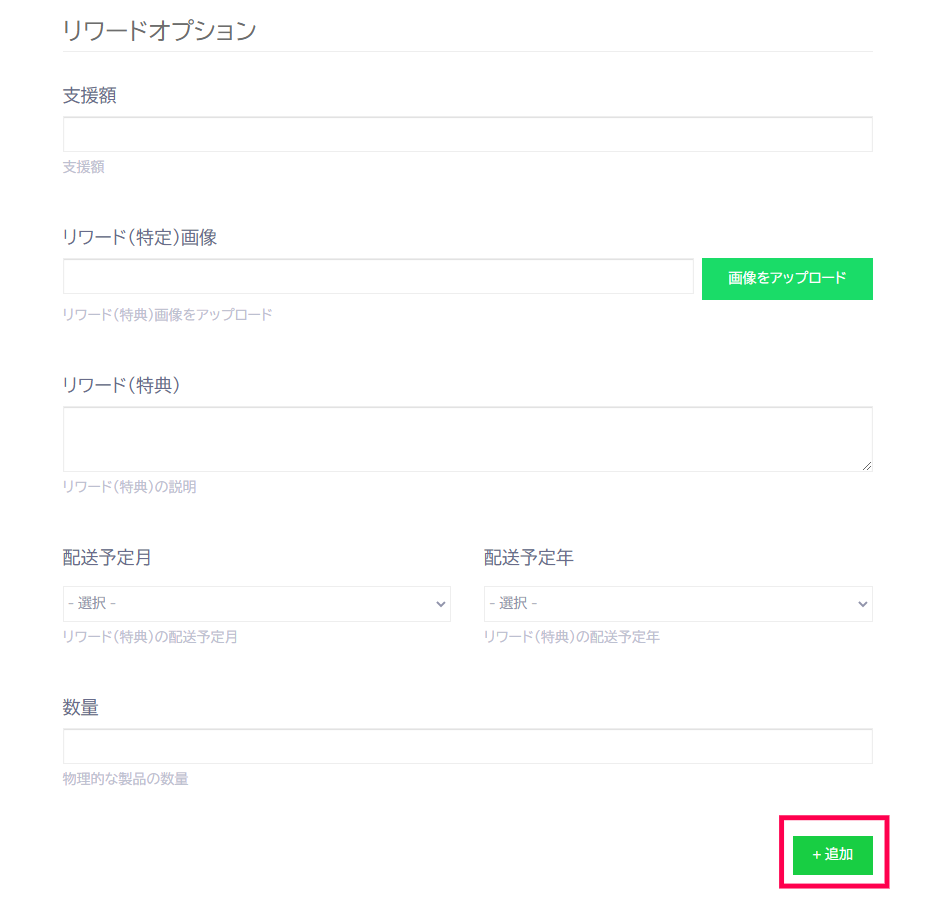Click the リワードオプション section heading
Screen dimensions: 933x913
(x=159, y=30)
